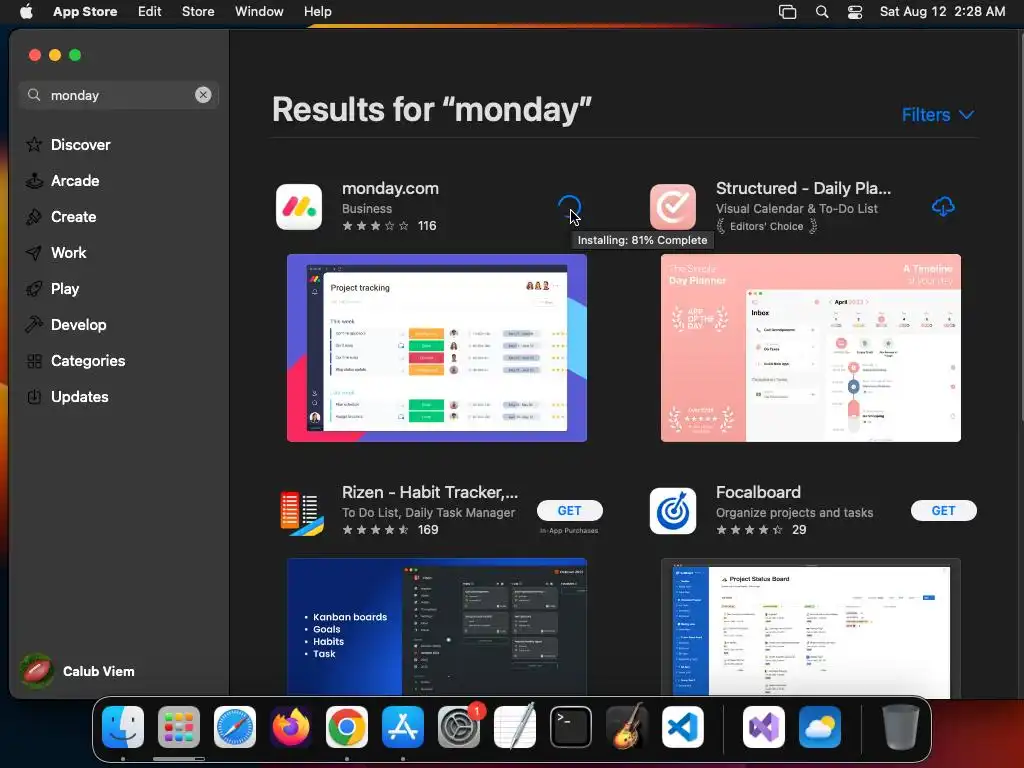Expand the Filters dropdown
1024x768 pixels.
click(938, 115)
